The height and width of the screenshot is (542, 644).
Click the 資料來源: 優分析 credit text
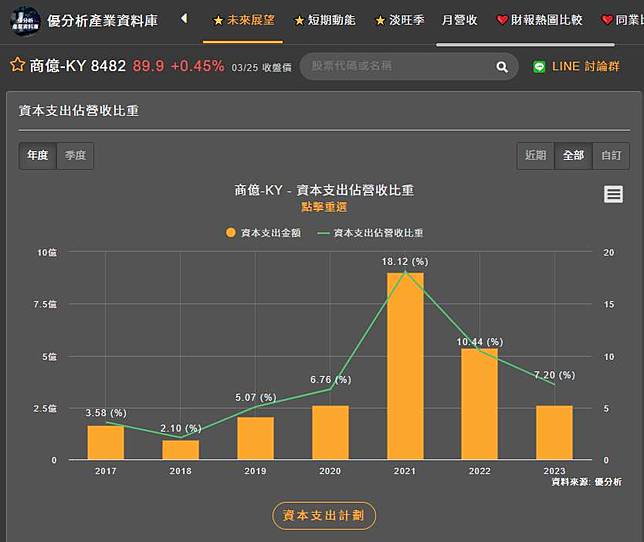pos(586,482)
